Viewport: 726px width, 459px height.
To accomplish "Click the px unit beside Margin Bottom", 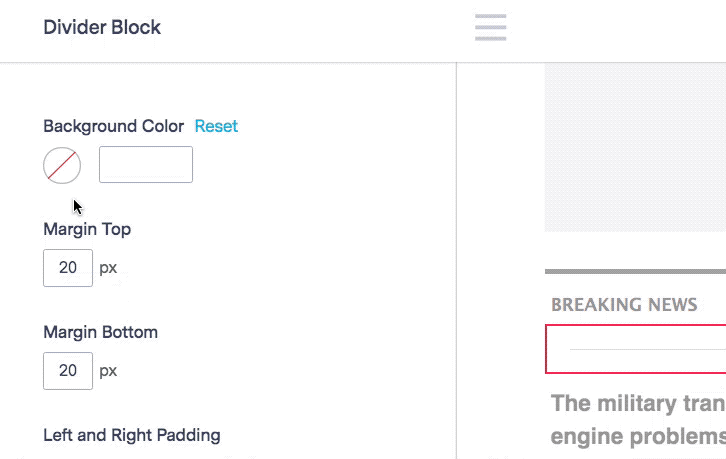I will (x=108, y=371).
